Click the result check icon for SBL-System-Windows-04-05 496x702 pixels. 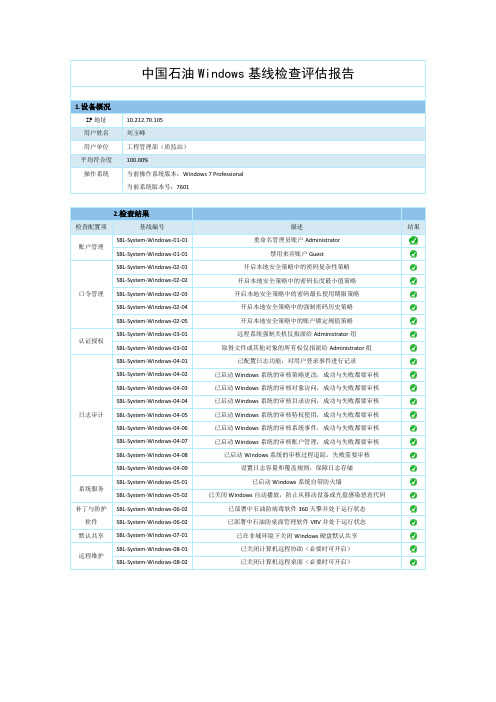413,415
